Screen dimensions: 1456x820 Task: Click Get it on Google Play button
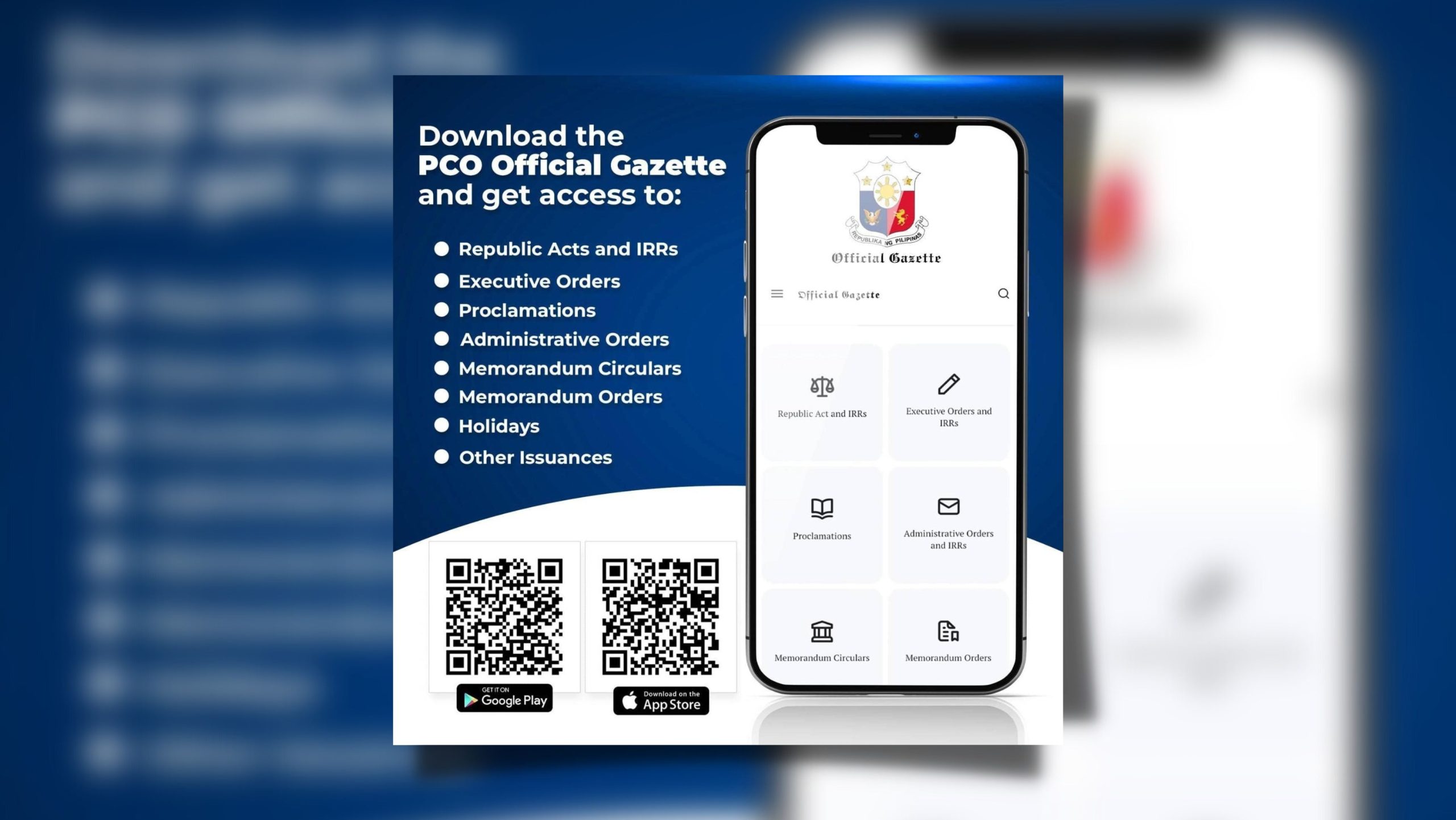503,700
